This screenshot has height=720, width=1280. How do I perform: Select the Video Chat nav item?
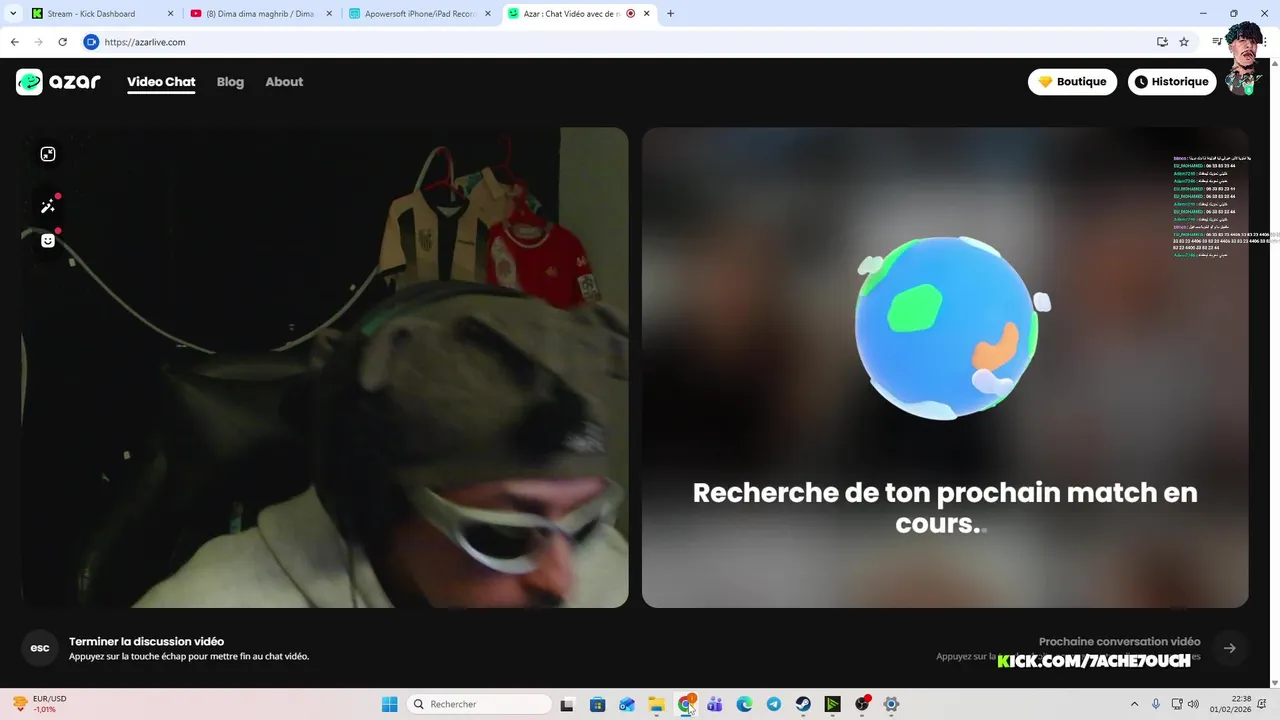[x=161, y=82]
